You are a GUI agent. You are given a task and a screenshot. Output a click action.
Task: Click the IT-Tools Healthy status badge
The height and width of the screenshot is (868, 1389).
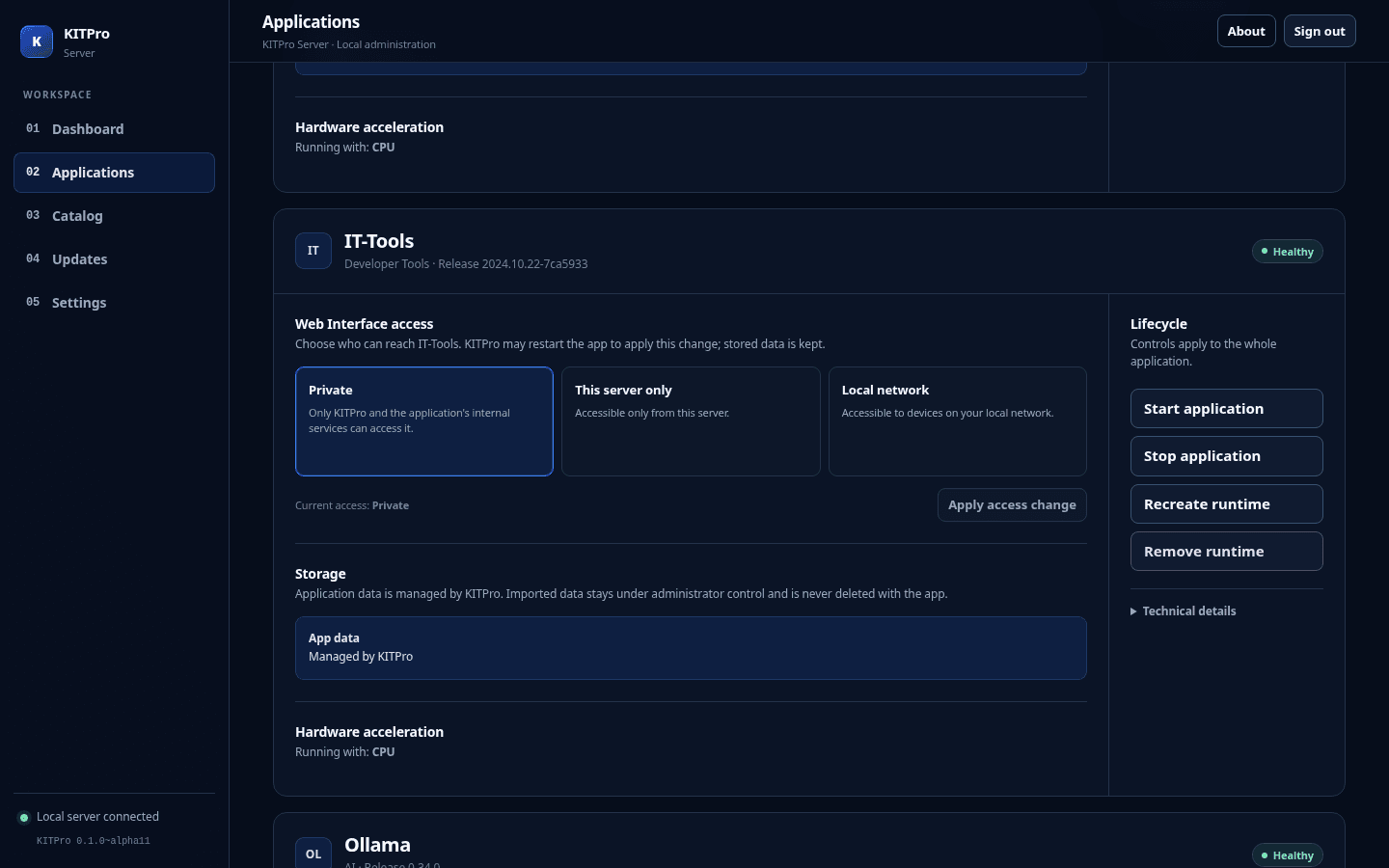(x=1288, y=252)
